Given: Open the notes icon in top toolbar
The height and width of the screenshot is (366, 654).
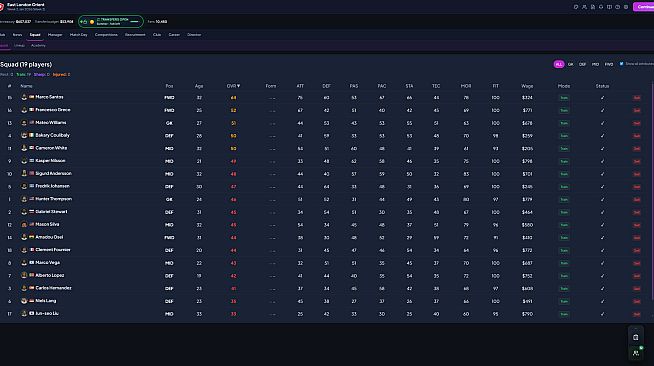Looking at the screenshot, I should pyautogui.click(x=576, y=7).
